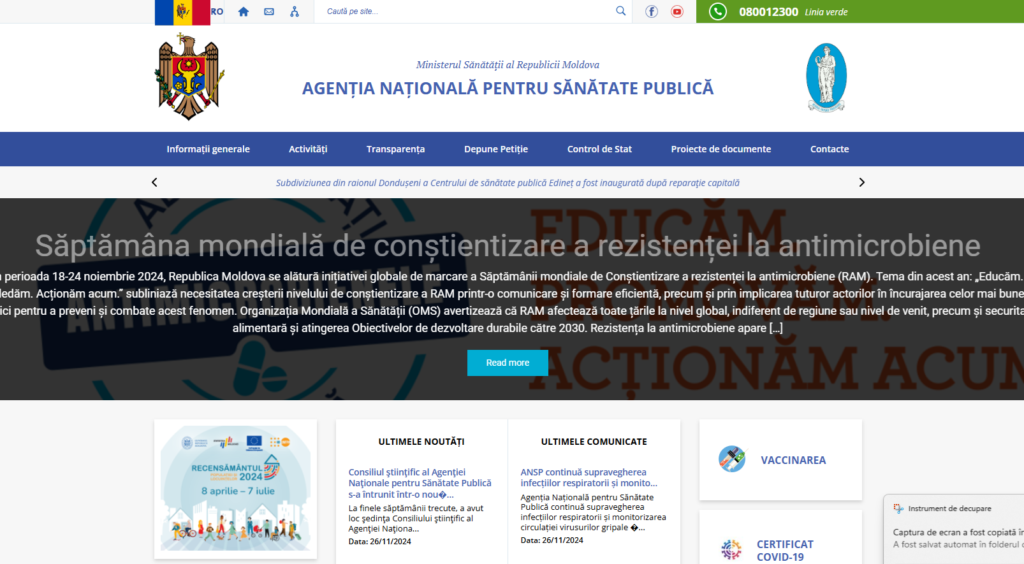Image resolution: width=1024 pixels, height=564 pixels.
Task: Open the Activități menu
Action: [308, 149]
